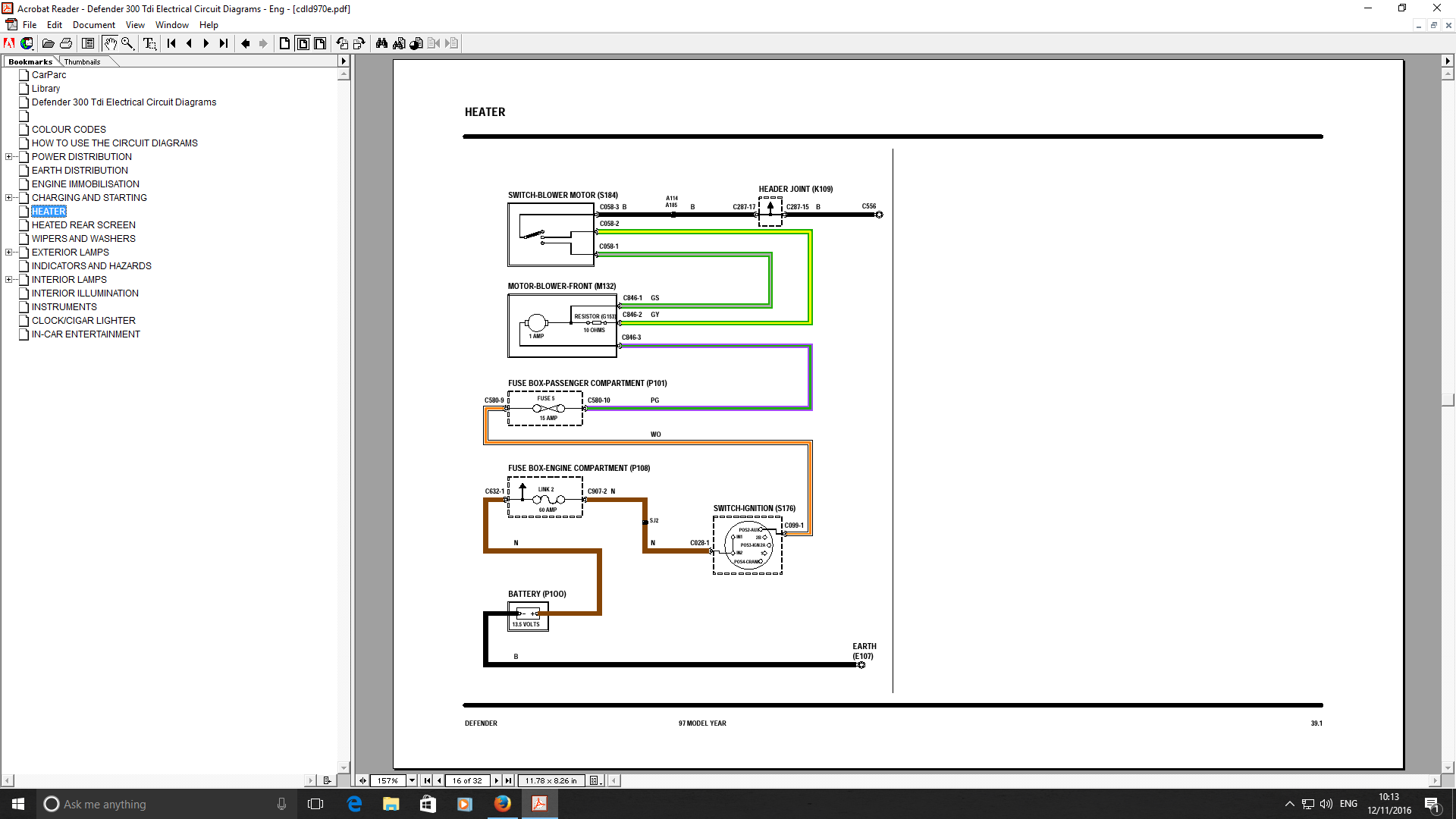Image resolution: width=1456 pixels, height=819 pixels.
Task: Open Windows Start menu
Action: pyautogui.click(x=18, y=804)
